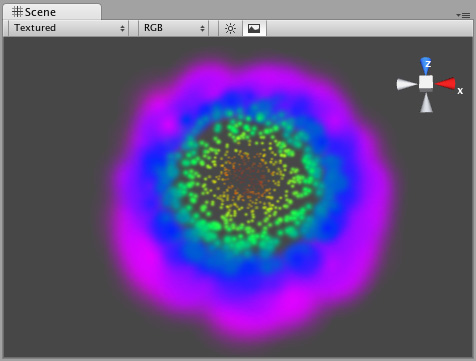
Task: Click the blue Z axis cone
Action: coord(426,66)
